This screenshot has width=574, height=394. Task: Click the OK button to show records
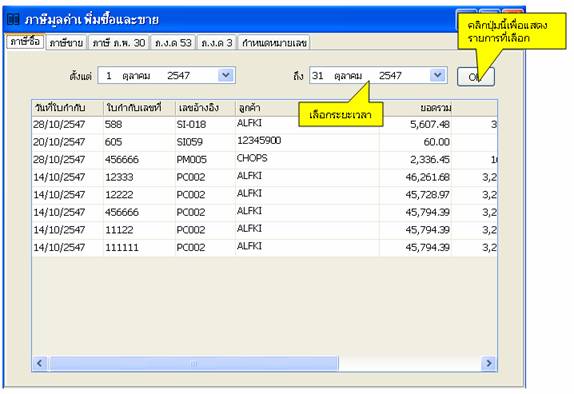(x=476, y=77)
